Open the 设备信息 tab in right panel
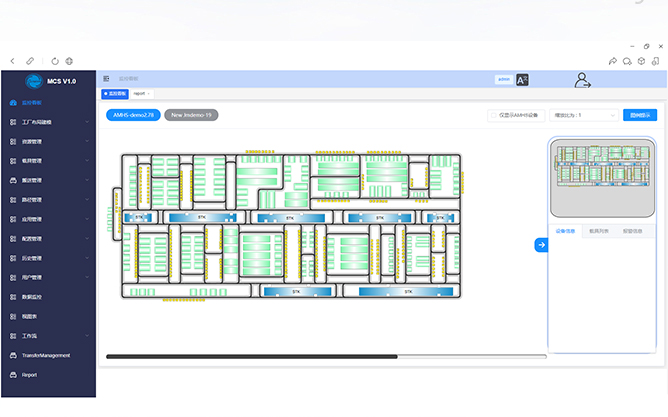Image resolution: width=668 pixels, height=417 pixels. click(x=565, y=231)
